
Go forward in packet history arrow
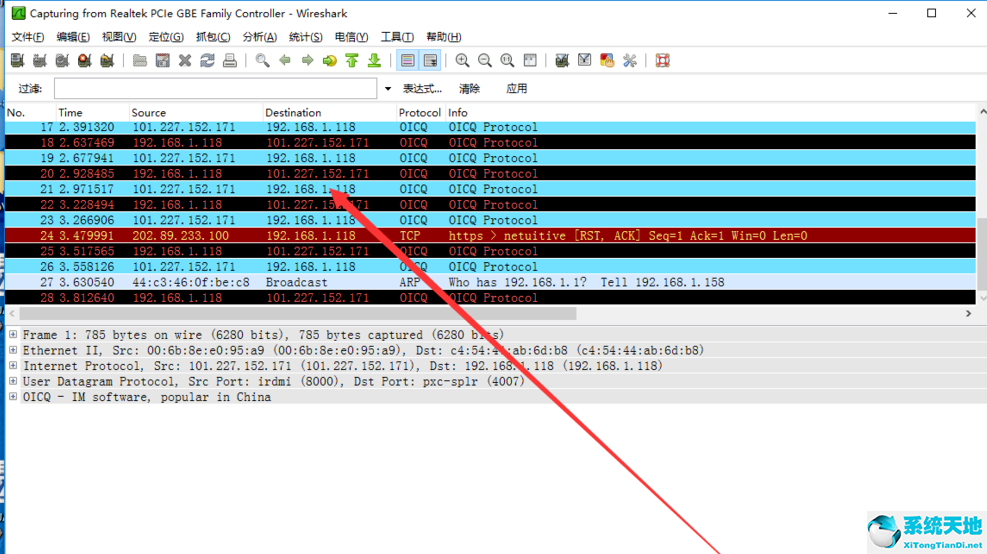[x=307, y=60]
